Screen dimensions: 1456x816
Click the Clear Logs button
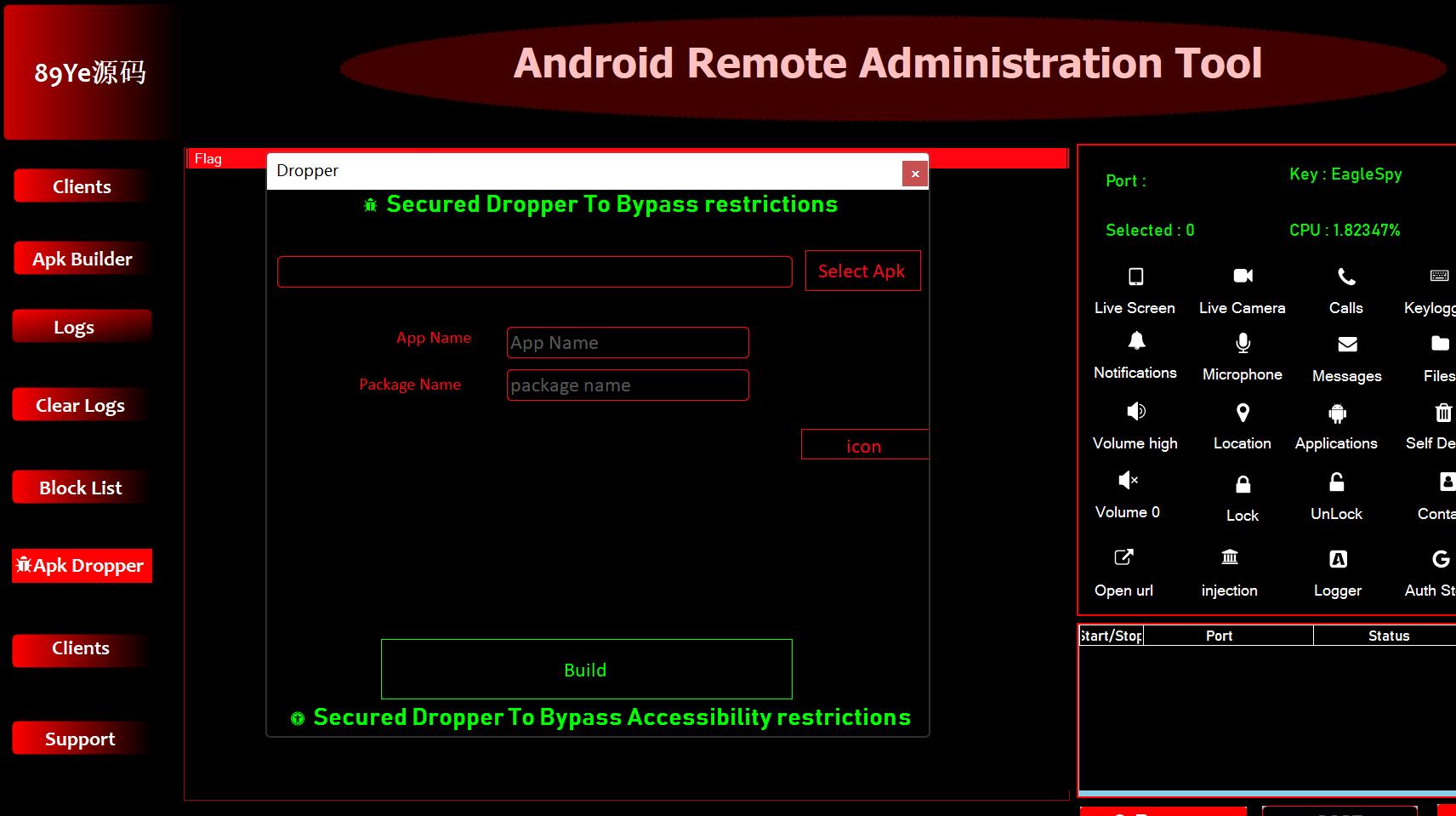click(x=82, y=405)
